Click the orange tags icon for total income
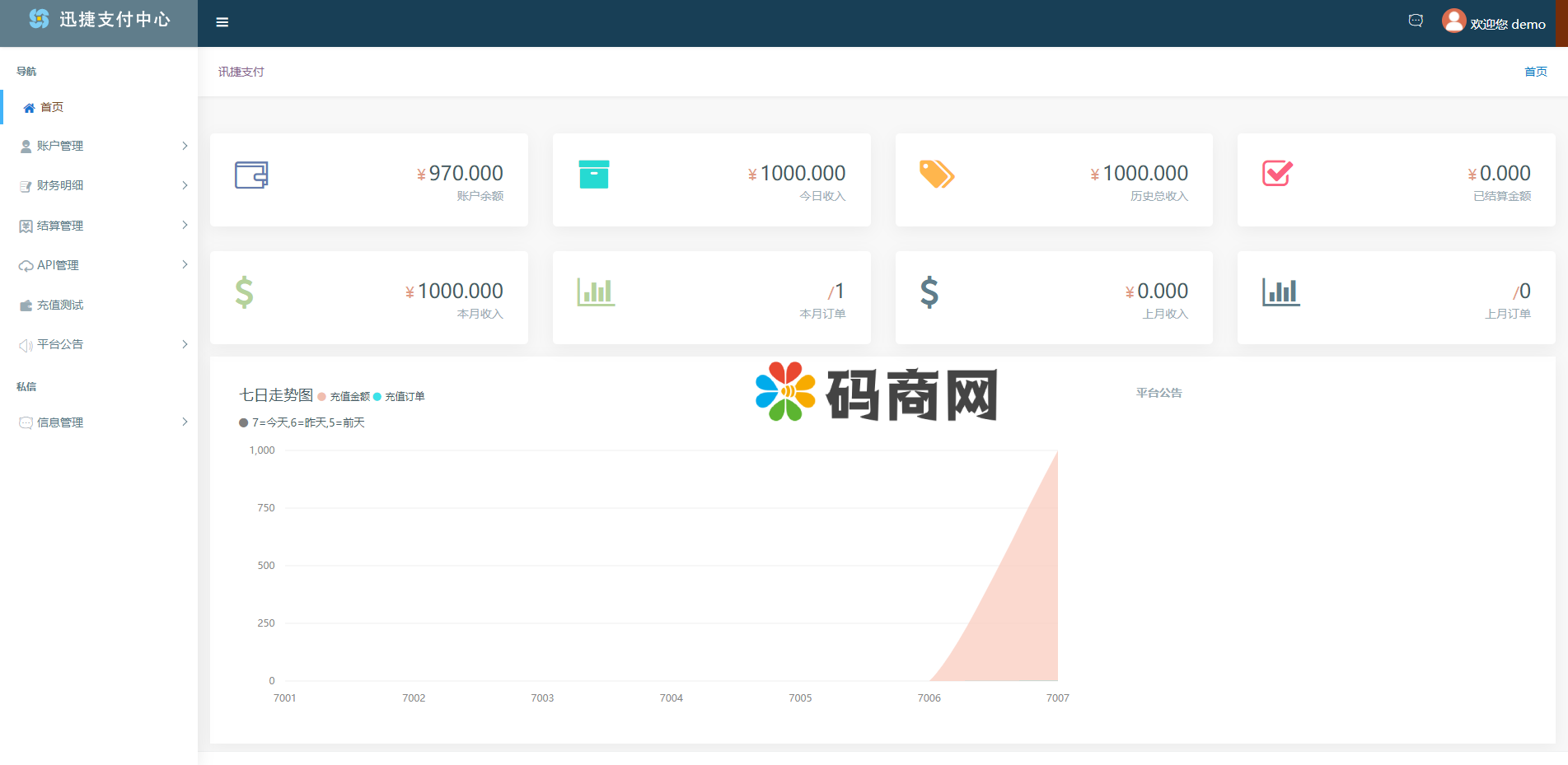1568x765 pixels. [x=937, y=175]
